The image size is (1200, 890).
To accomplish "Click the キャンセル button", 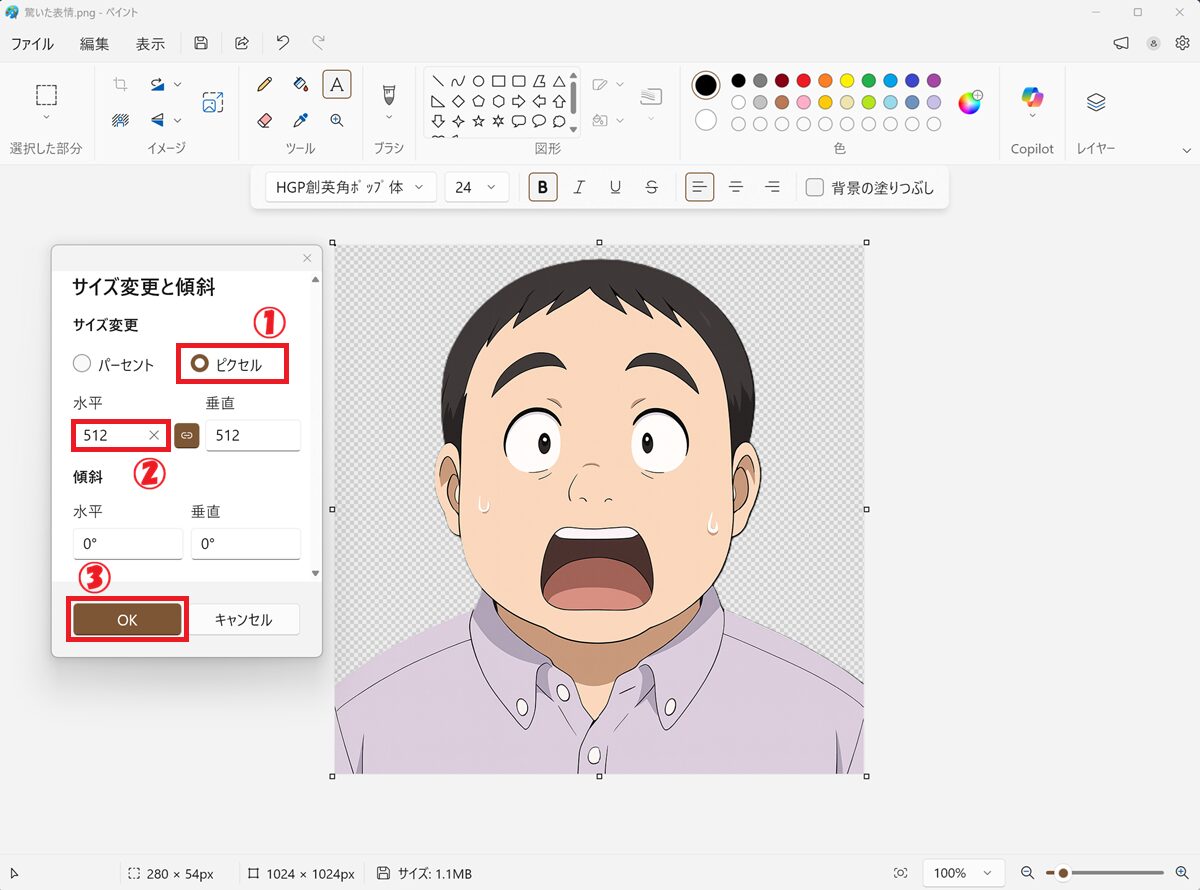I will pos(244,620).
